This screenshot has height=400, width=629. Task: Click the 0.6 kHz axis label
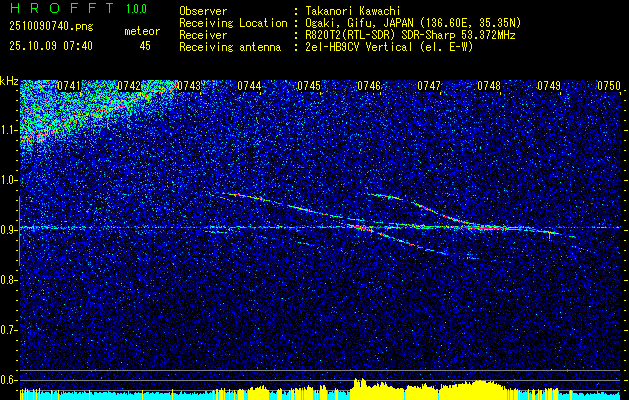tap(8, 380)
